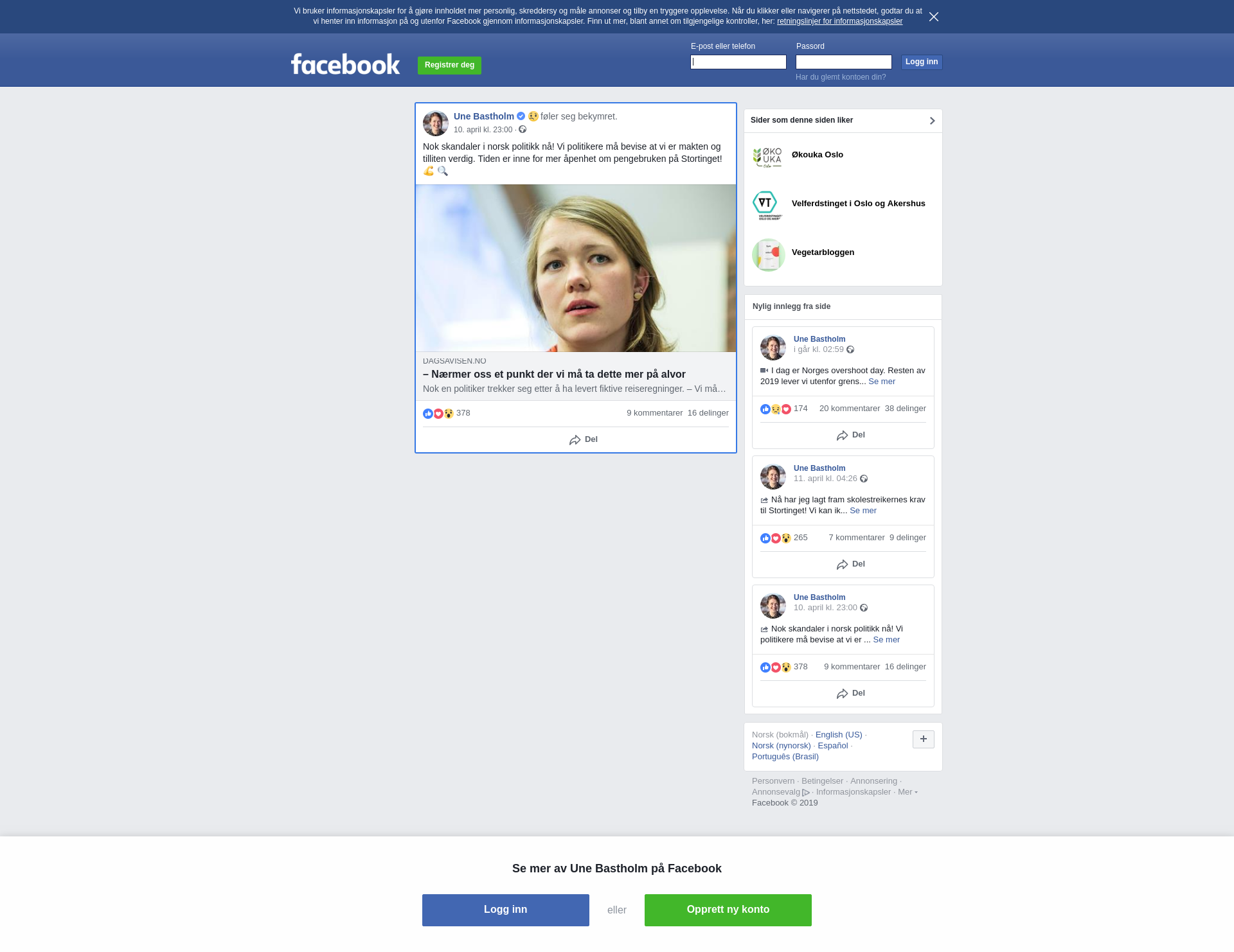This screenshot has height=952, width=1234.
Task: Click the top Logg inn button
Action: click(x=922, y=62)
